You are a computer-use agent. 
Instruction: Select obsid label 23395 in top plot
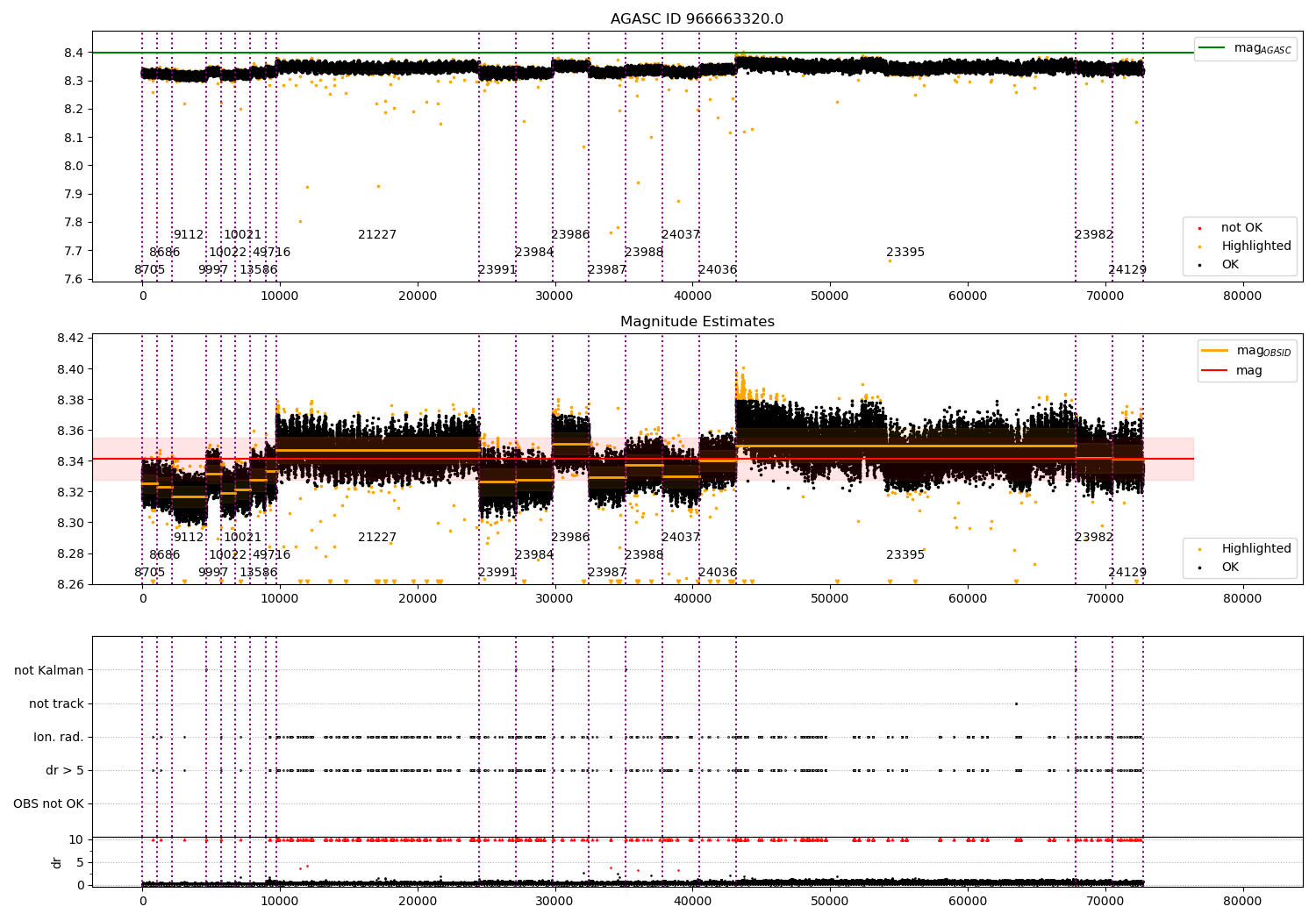click(905, 253)
